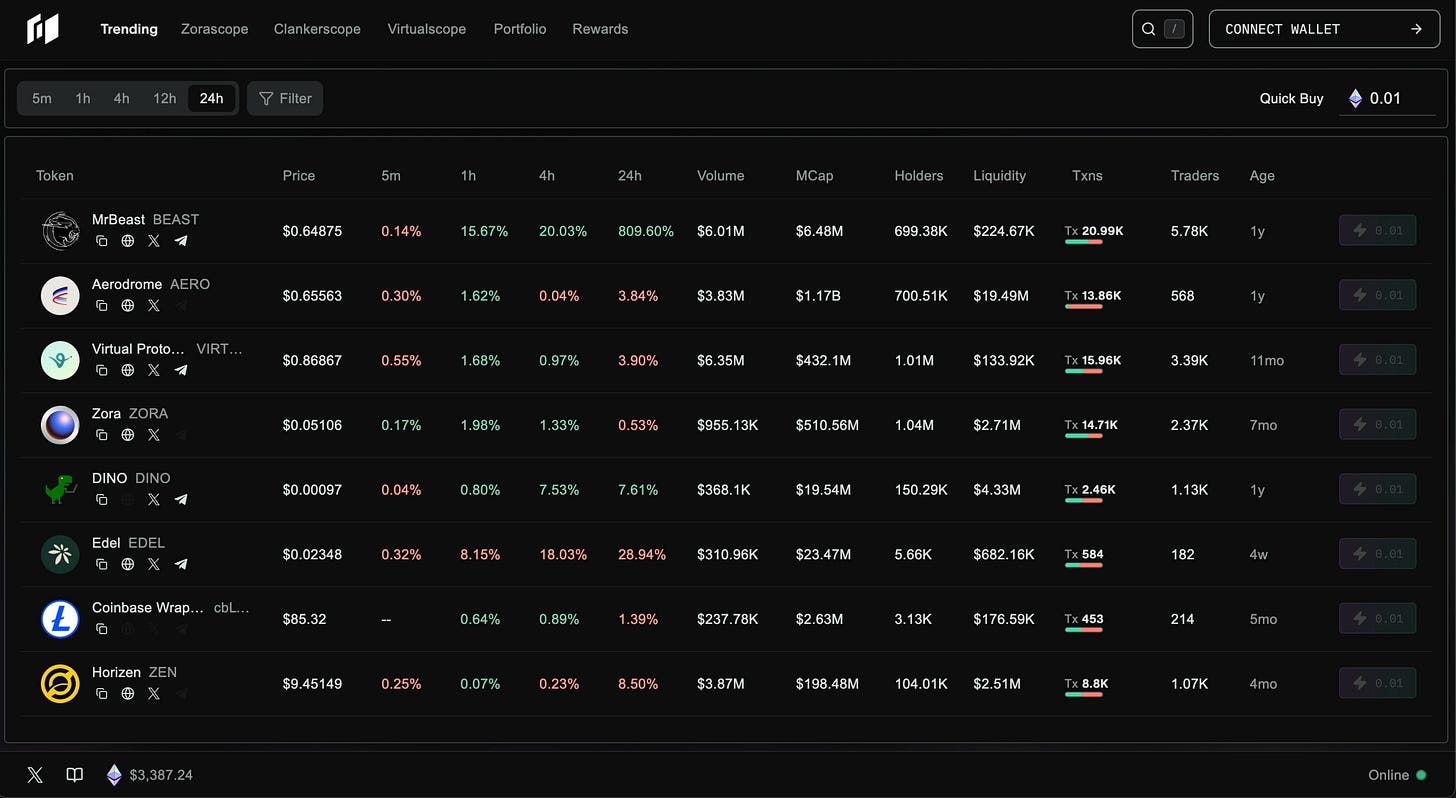This screenshot has height=798, width=1456.
Task: Copy the Aerodrome token address
Action: point(102,305)
